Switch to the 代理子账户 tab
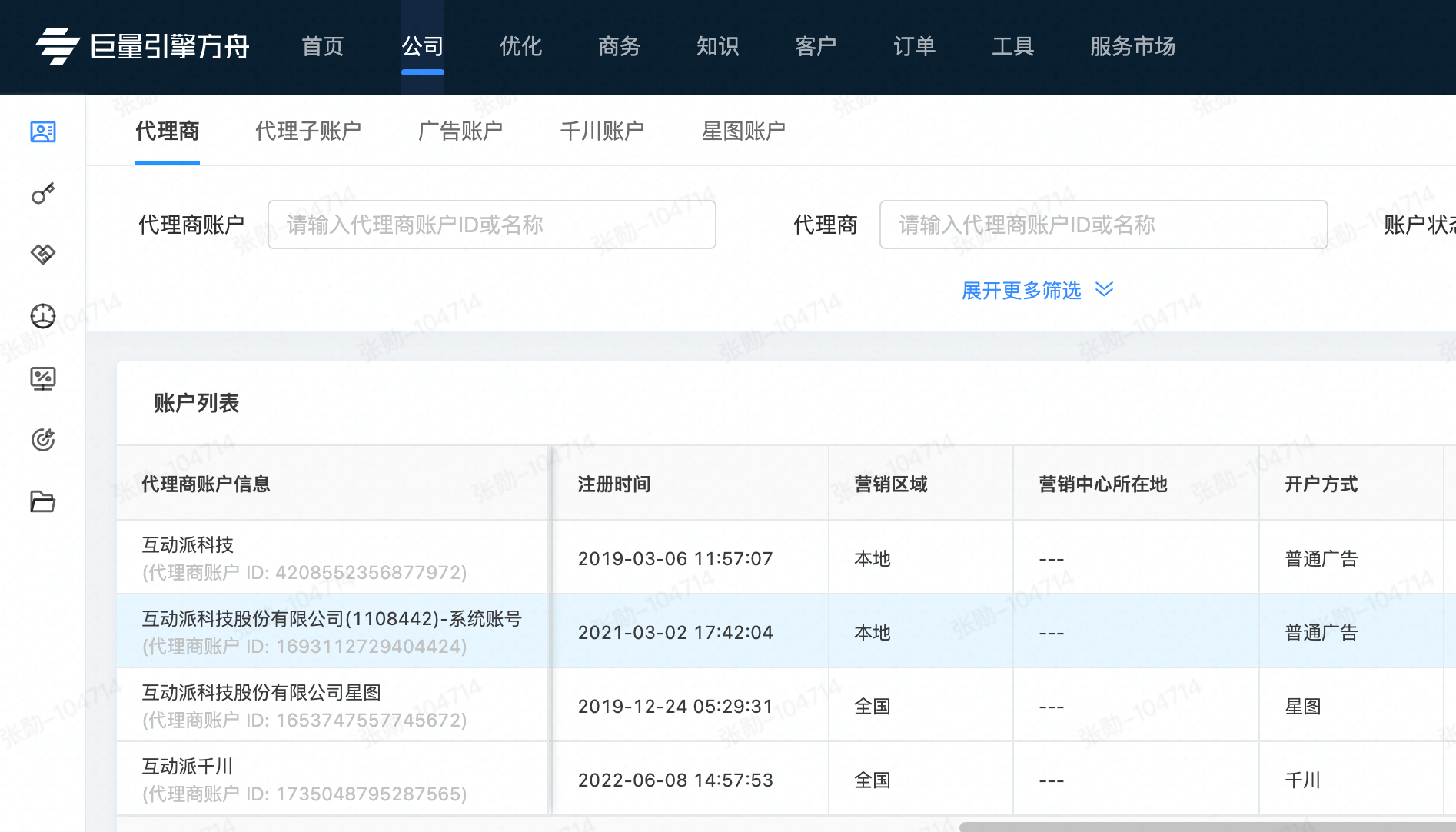Viewport: 1456px width, 832px height. coord(307,131)
